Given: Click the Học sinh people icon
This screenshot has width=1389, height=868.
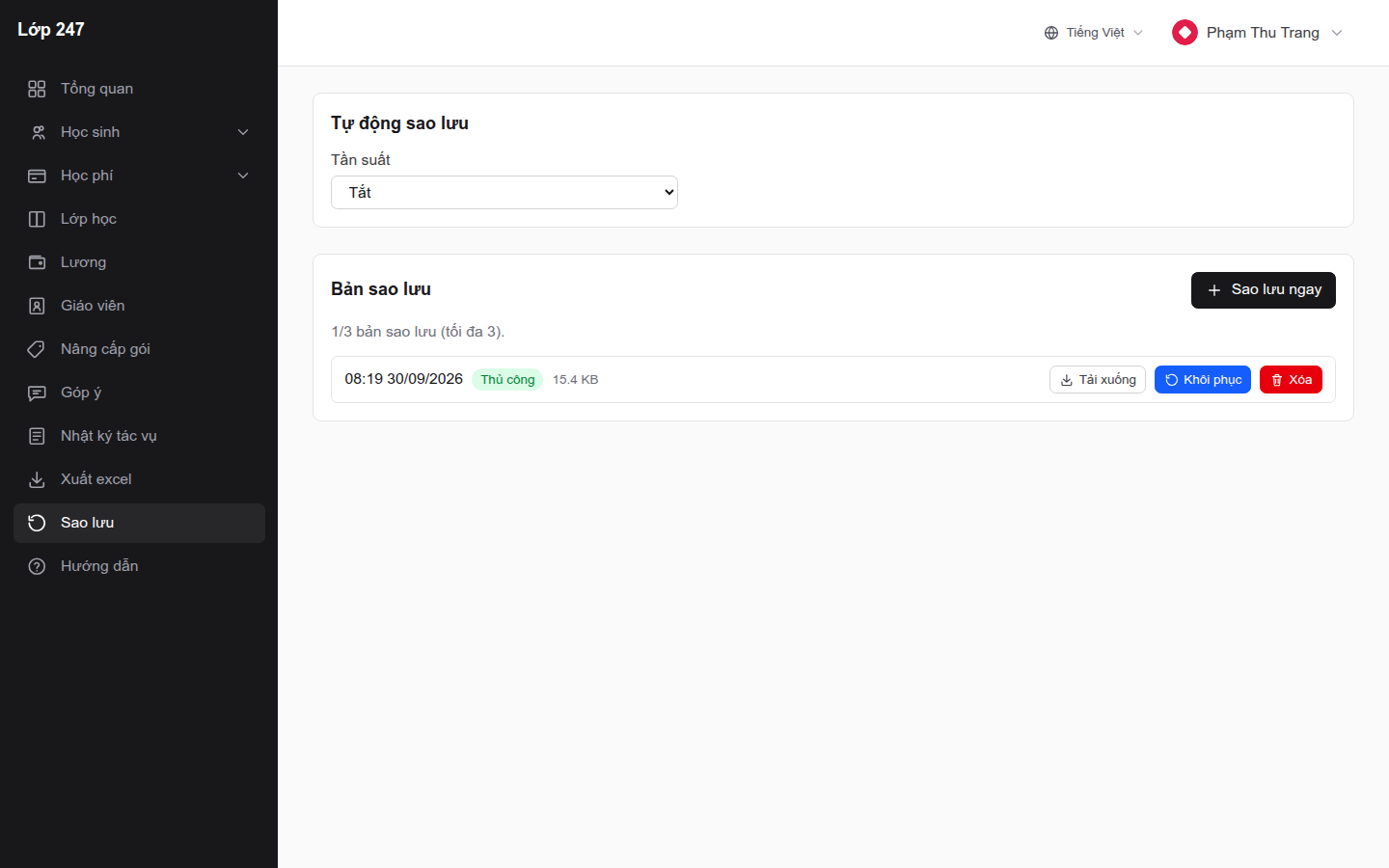Looking at the screenshot, I should [37, 132].
